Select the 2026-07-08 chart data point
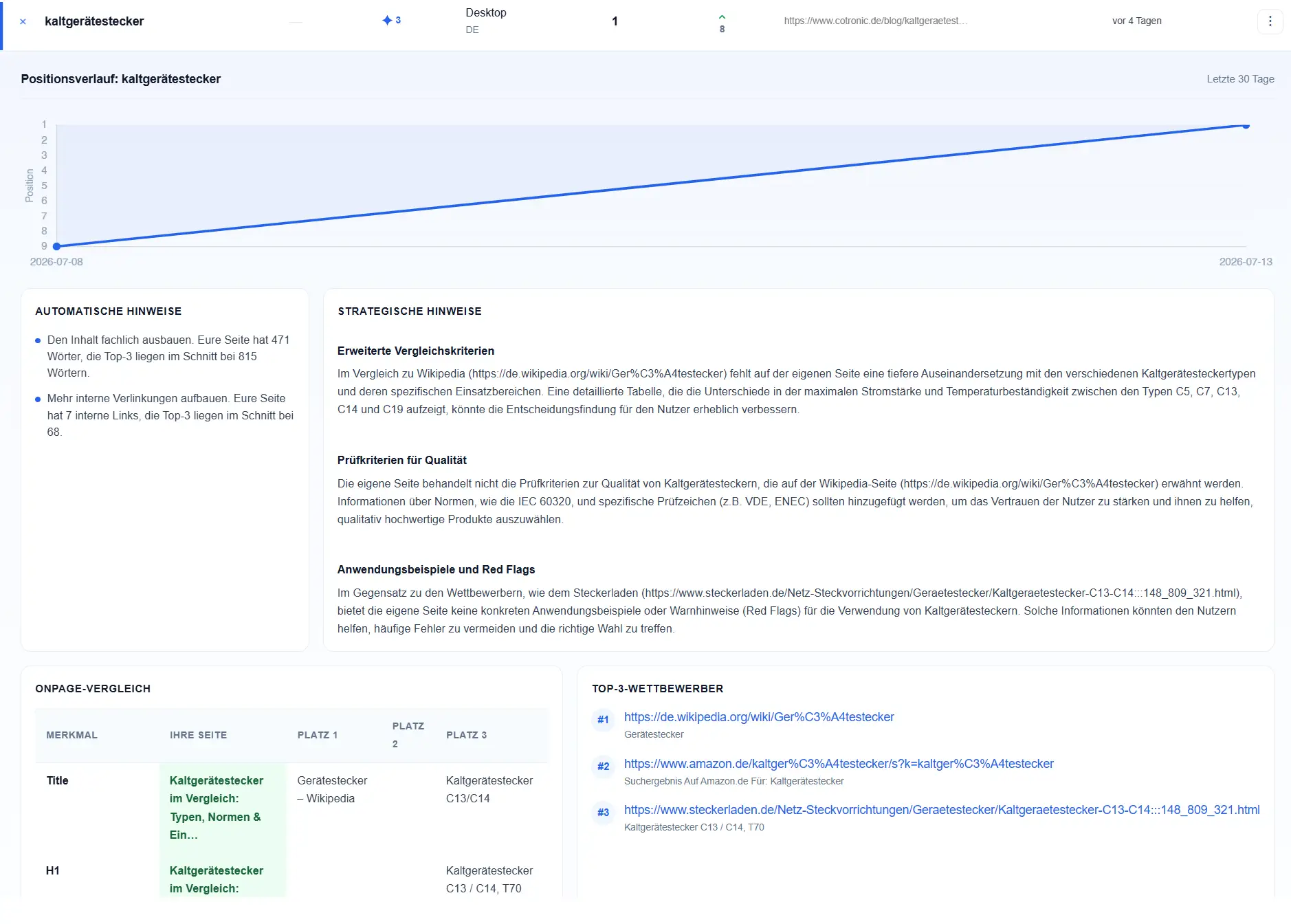 point(57,246)
